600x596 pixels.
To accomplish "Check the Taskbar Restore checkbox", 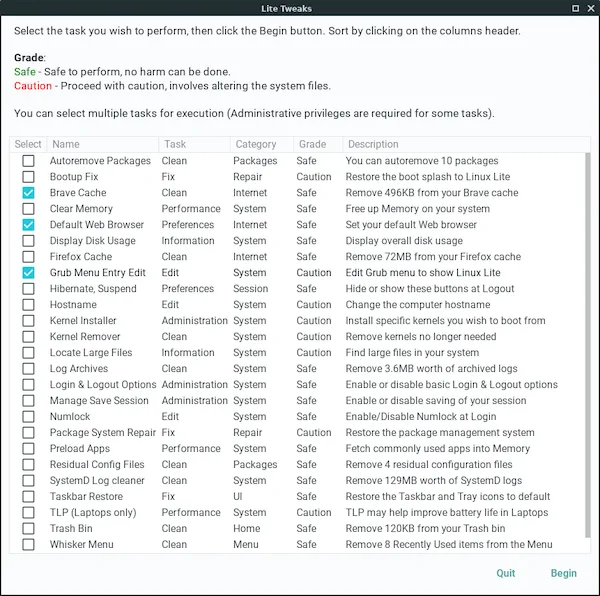I will coord(28,497).
